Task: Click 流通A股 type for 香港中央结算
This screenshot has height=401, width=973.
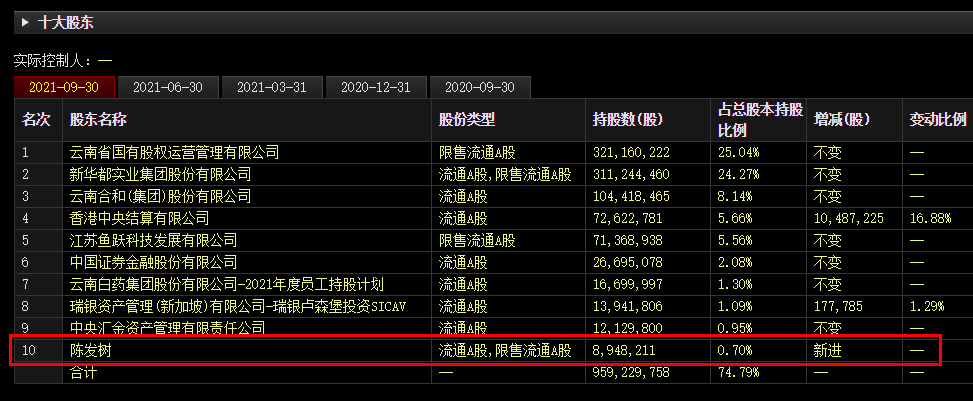Action: pos(463,219)
